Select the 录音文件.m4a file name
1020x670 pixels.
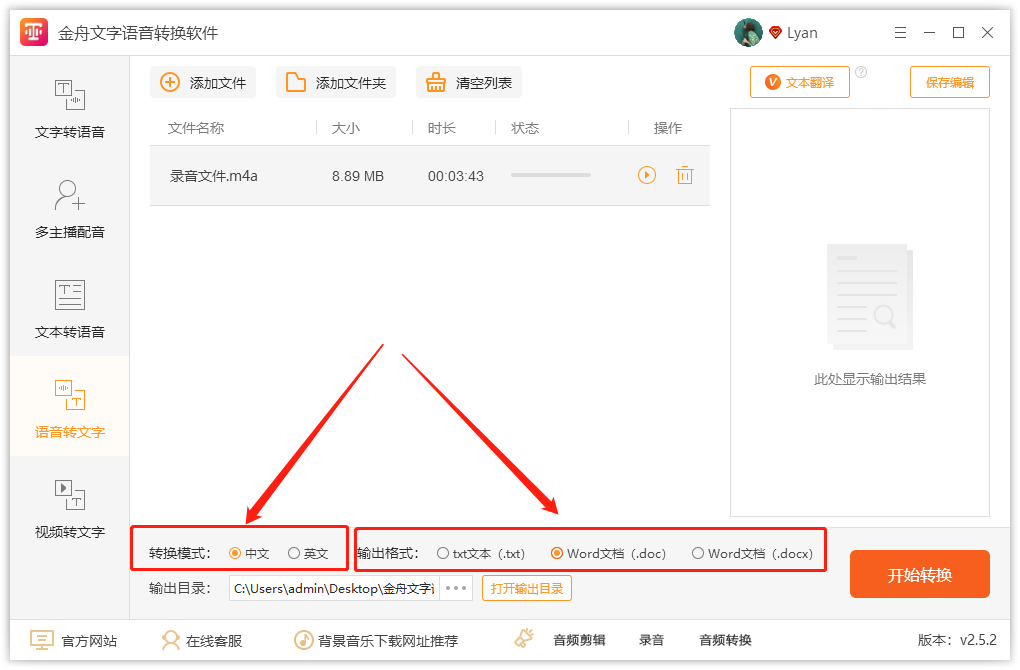(x=213, y=176)
